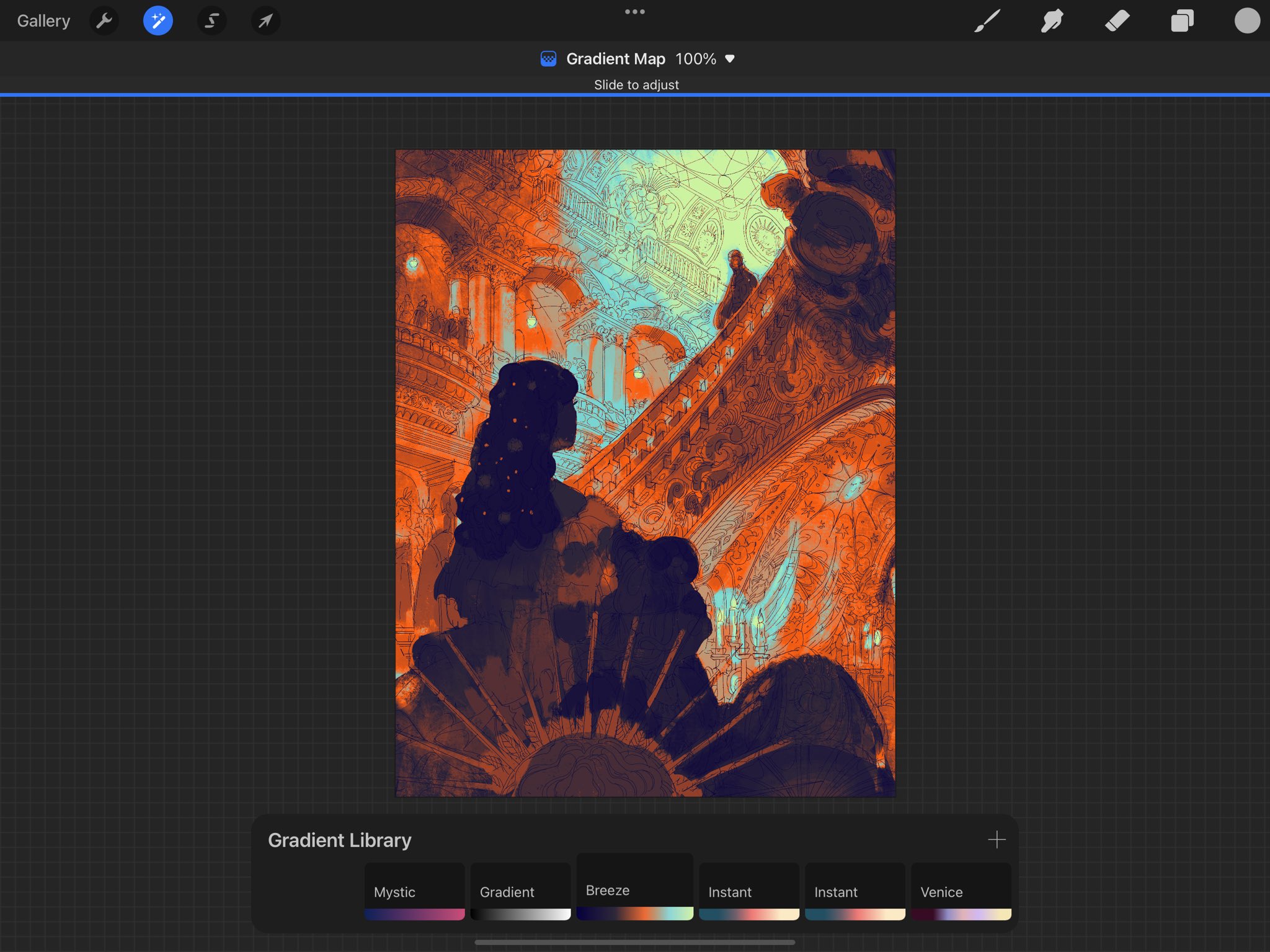
Task: Expand the Gradient Map options dropdown arrow
Action: 730,59
